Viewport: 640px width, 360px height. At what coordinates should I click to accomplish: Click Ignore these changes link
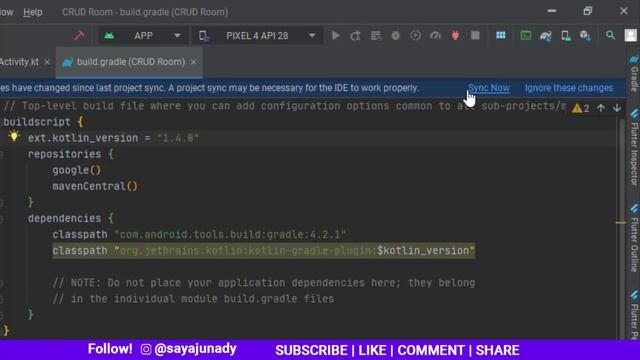tap(569, 88)
